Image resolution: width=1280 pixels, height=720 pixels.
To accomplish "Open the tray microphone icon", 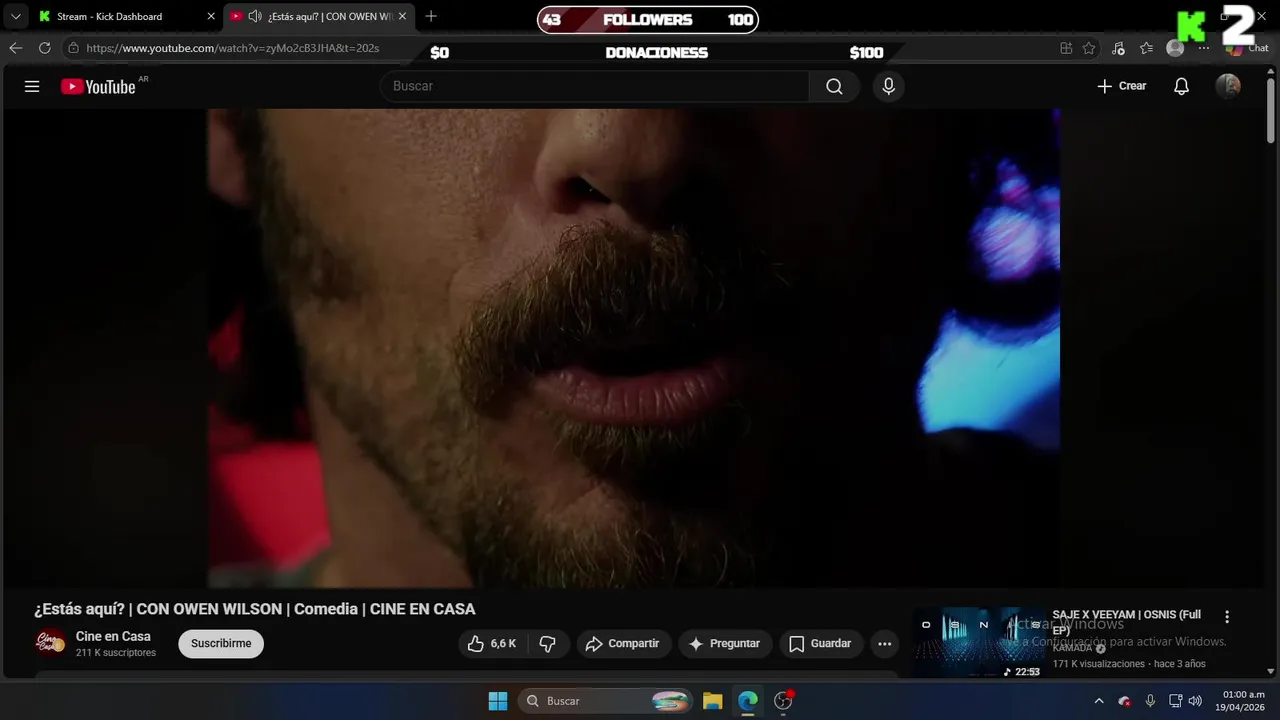I will point(1150,701).
